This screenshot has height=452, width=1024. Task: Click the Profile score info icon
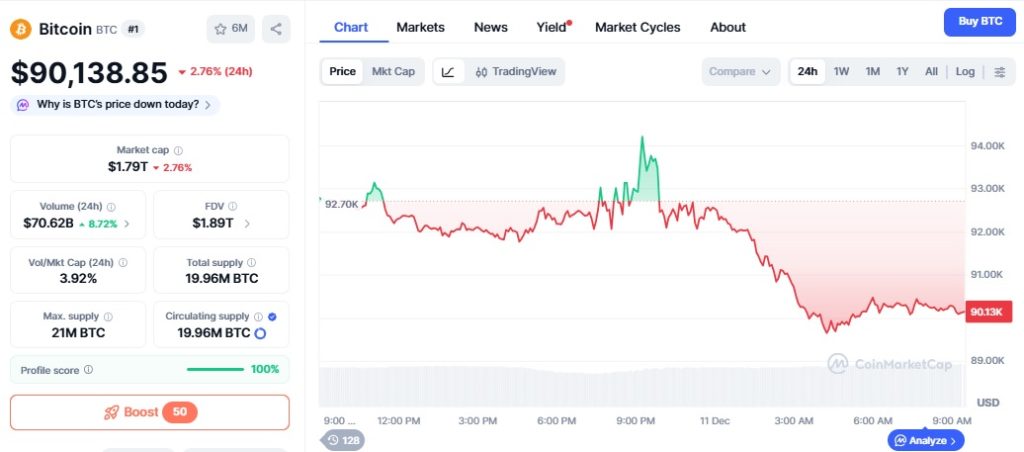pyautogui.click(x=88, y=370)
